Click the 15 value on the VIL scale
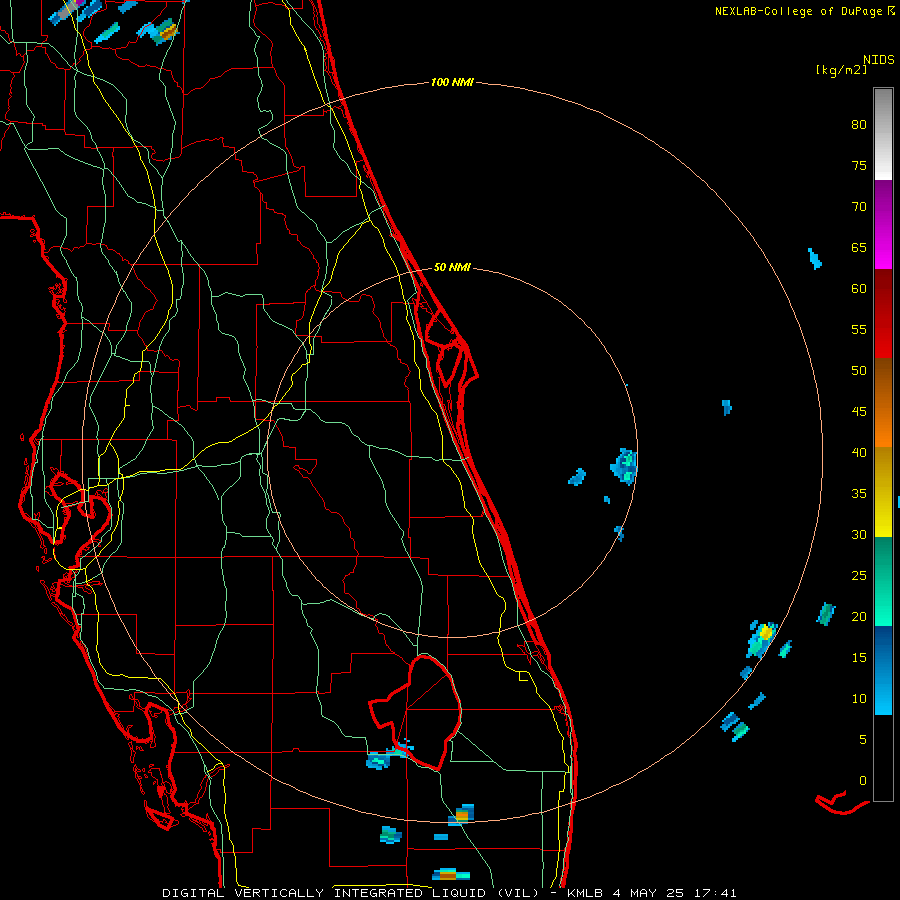 point(859,657)
